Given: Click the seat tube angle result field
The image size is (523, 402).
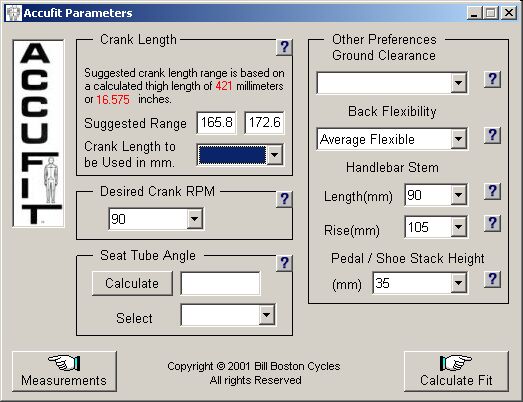Looking at the screenshot, I should [220, 284].
